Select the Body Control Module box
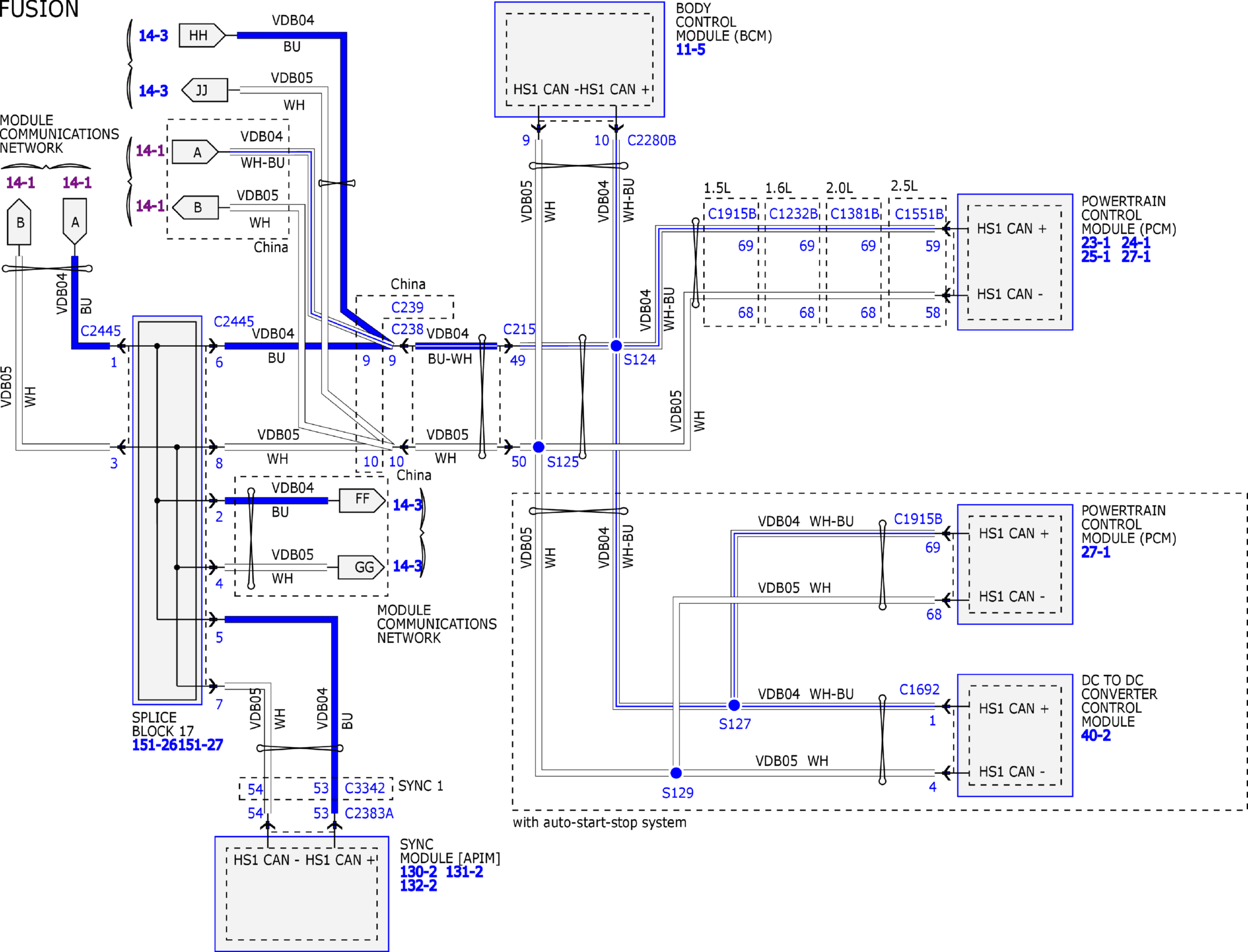The width and height of the screenshot is (1248, 952). (x=579, y=59)
